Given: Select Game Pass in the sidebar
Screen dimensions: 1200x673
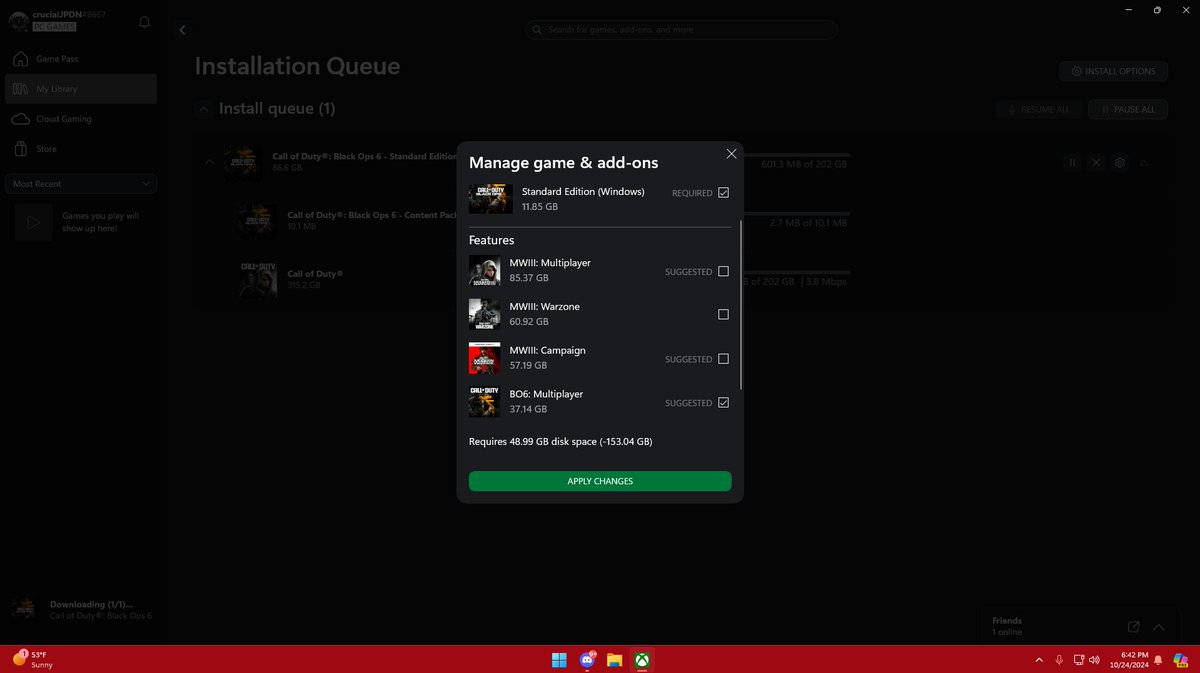Looking at the screenshot, I should click(x=20, y=58).
